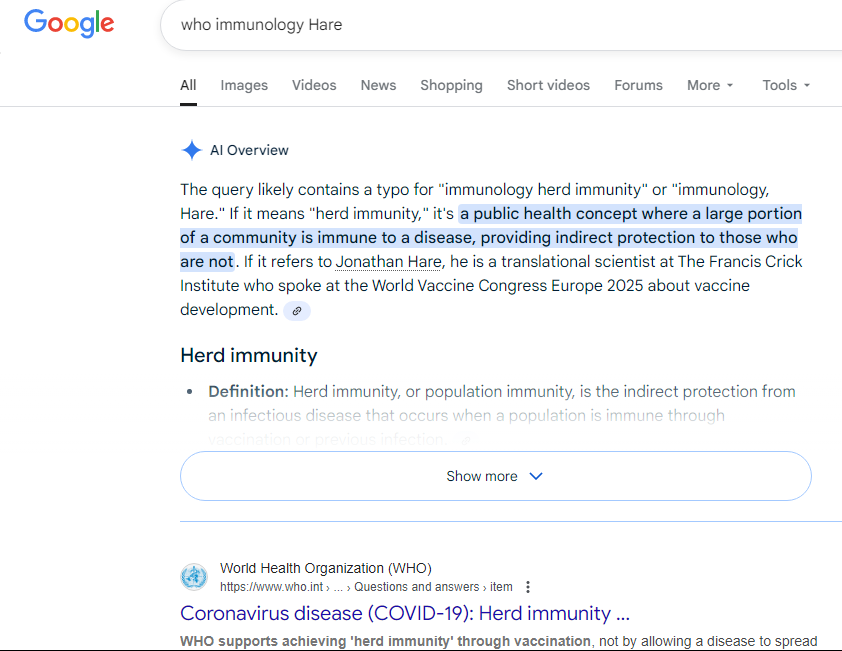
Task: Click the source link chip icon
Action: click(x=297, y=311)
